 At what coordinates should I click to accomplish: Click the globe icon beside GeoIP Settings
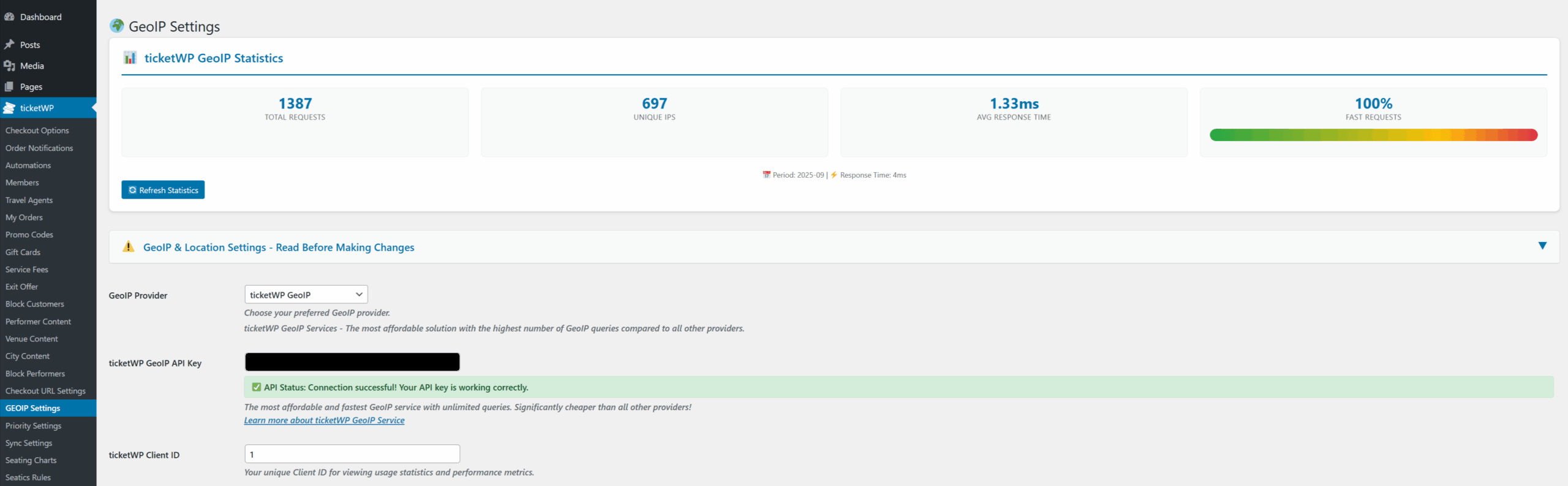click(x=117, y=26)
